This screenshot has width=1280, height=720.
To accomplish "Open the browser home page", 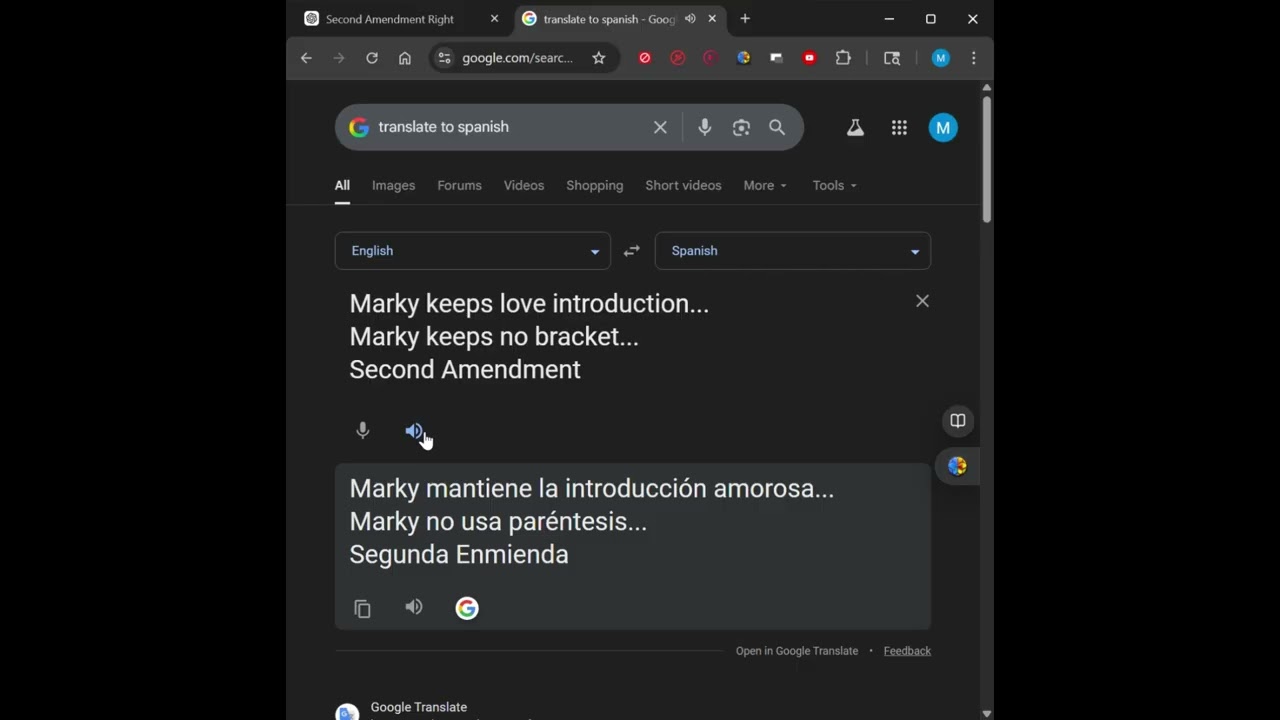I will [x=405, y=58].
